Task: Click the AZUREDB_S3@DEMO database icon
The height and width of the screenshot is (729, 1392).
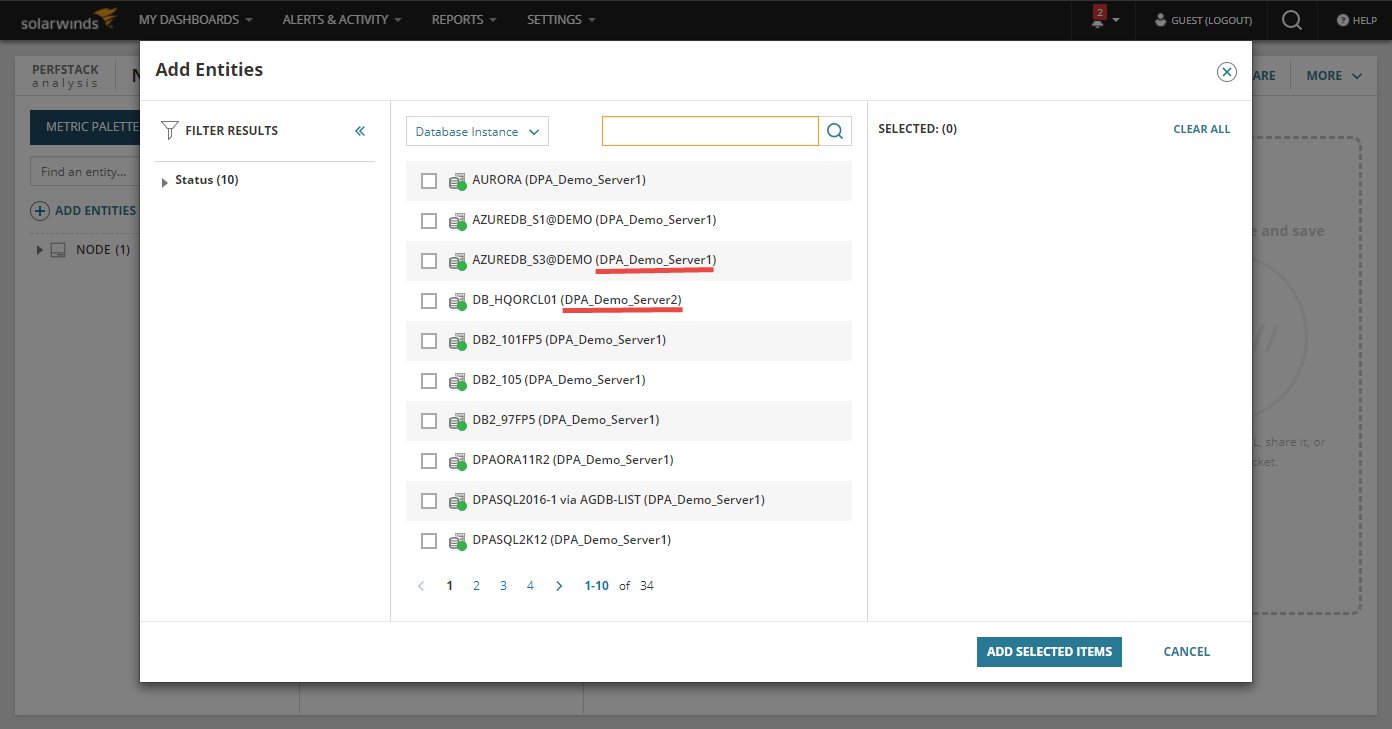Action: 458,261
